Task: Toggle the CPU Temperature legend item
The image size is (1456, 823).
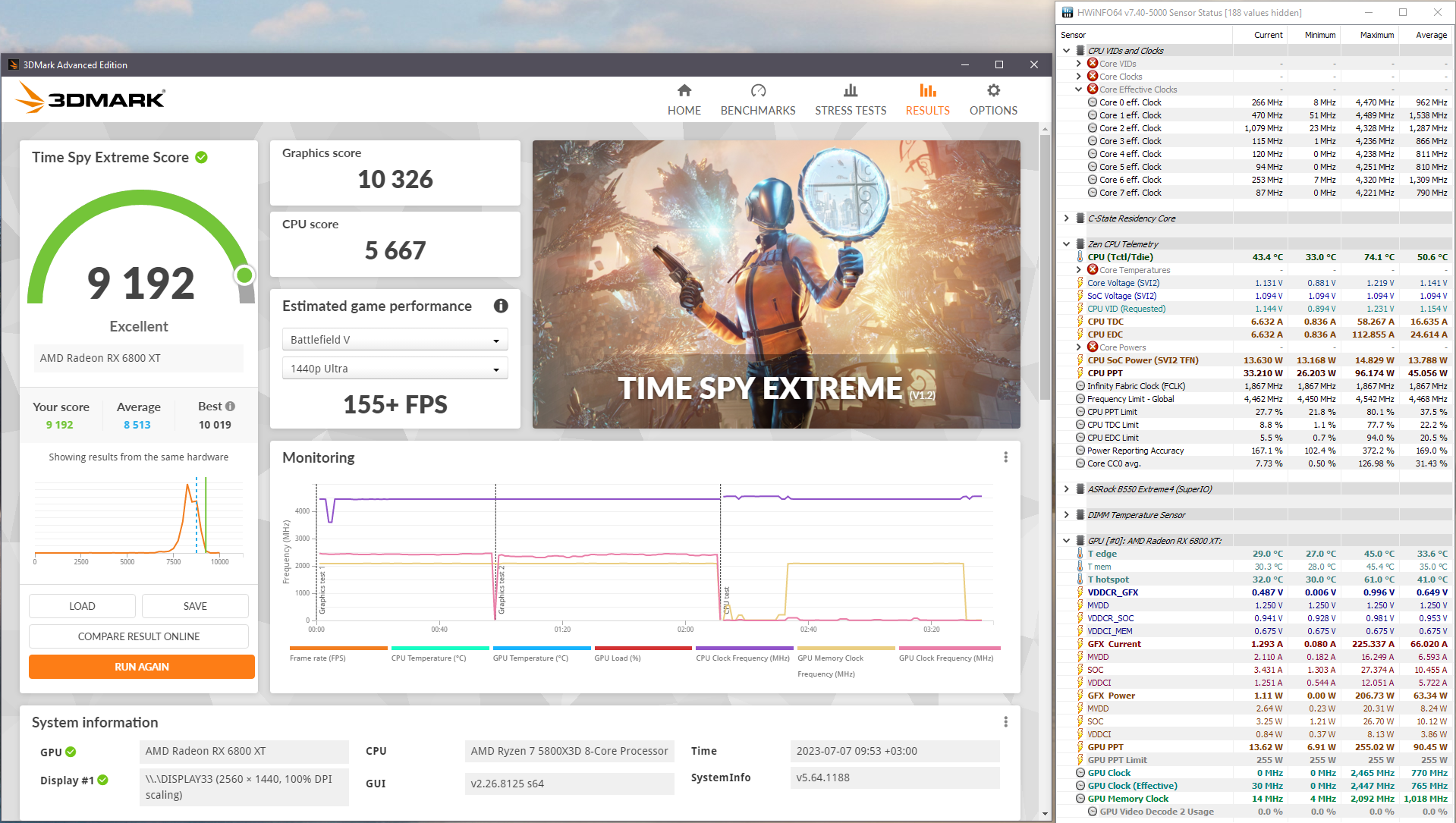Action: [440, 654]
